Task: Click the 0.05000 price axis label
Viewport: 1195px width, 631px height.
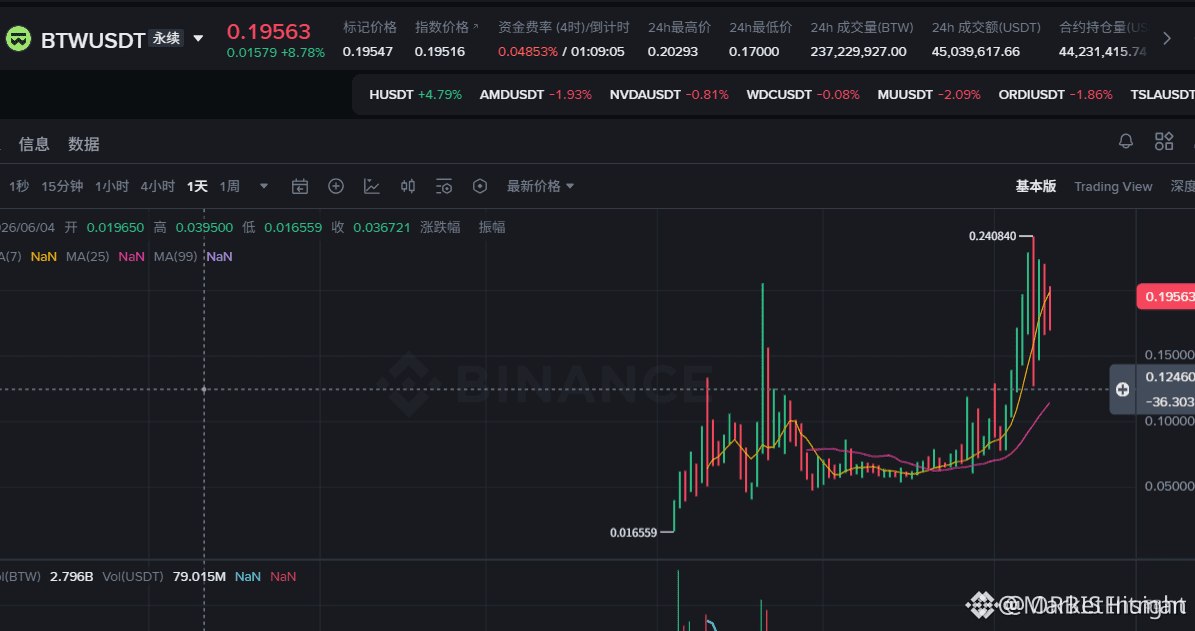Action: (1169, 485)
